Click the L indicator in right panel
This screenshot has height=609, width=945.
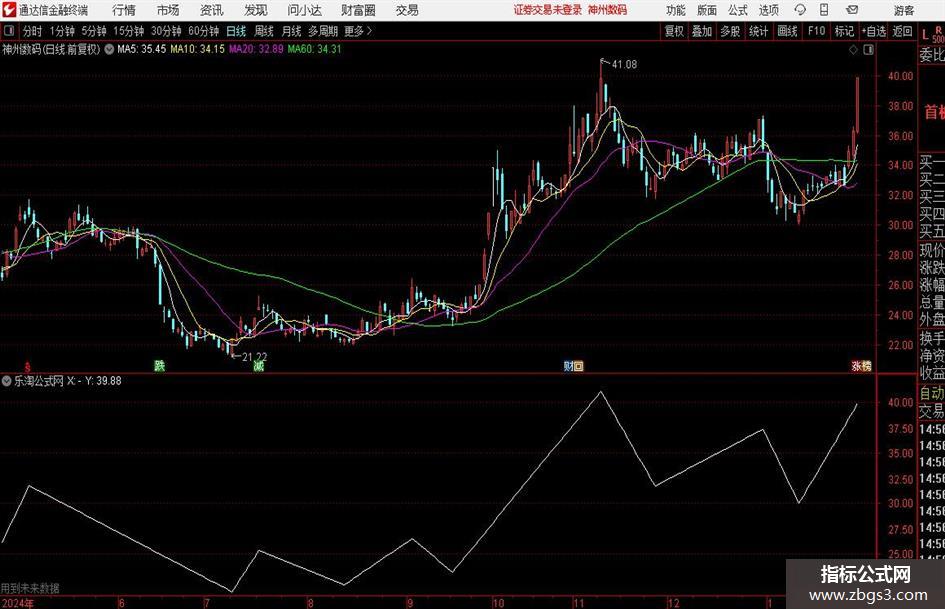pyautogui.click(x=925, y=35)
